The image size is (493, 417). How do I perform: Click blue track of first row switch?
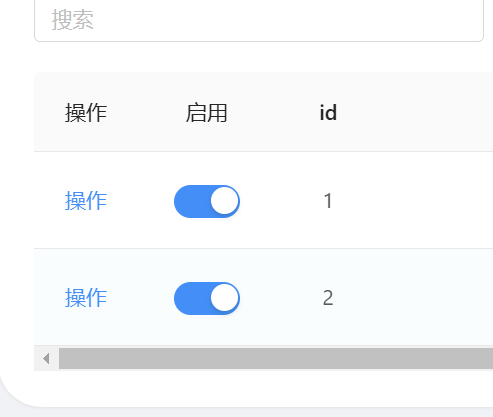191,201
